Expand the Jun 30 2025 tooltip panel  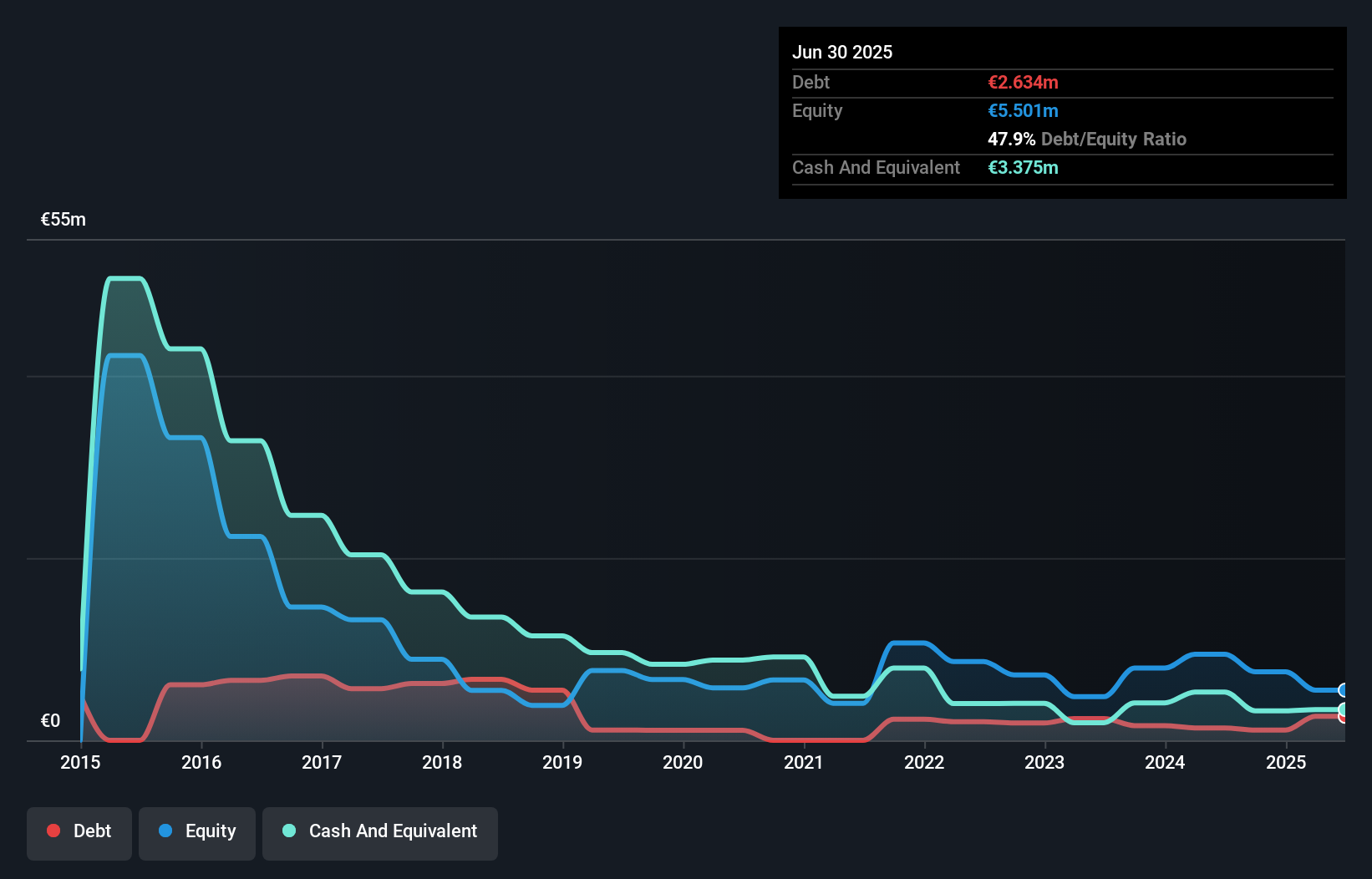(x=842, y=52)
